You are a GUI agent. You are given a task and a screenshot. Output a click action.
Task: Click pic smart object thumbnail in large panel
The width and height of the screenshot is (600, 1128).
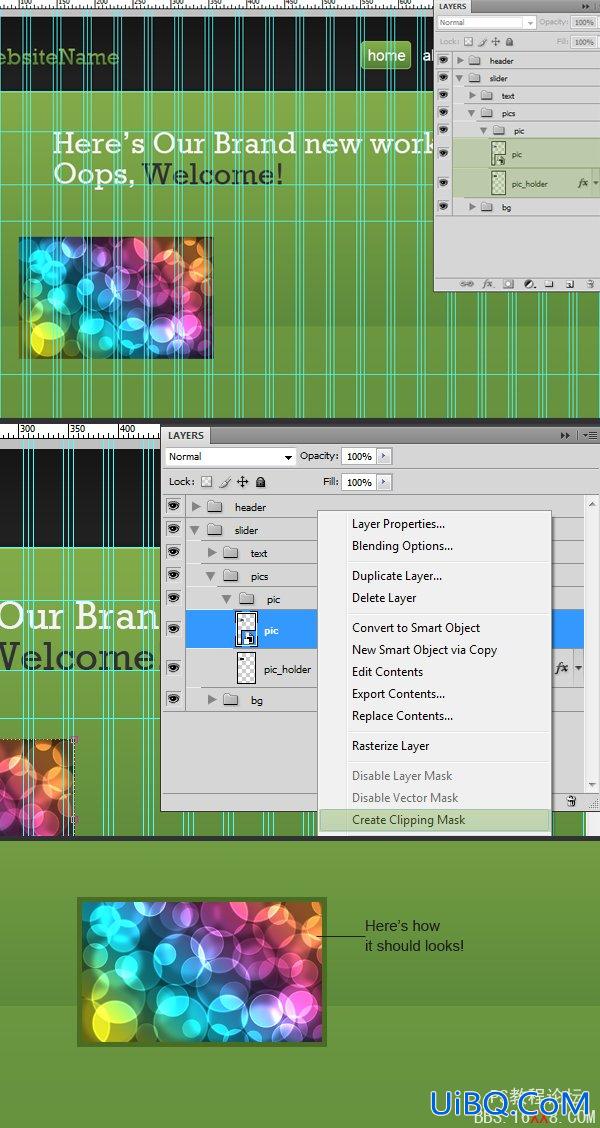pos(247,629)
